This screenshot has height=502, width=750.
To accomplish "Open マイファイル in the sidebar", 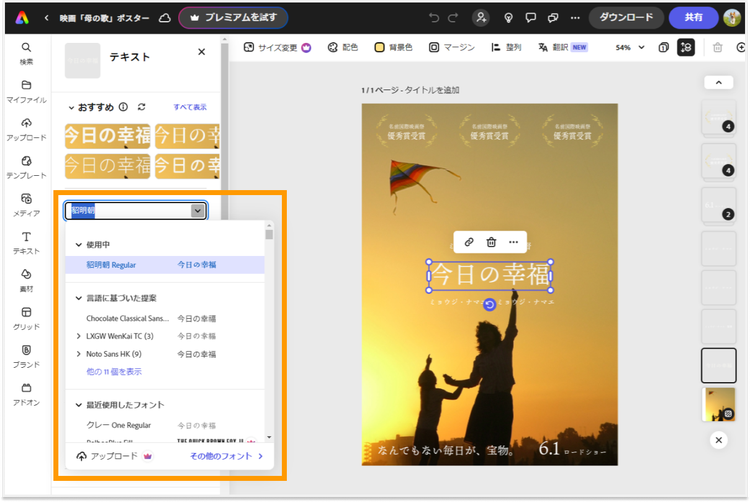I will click(26, 91).
